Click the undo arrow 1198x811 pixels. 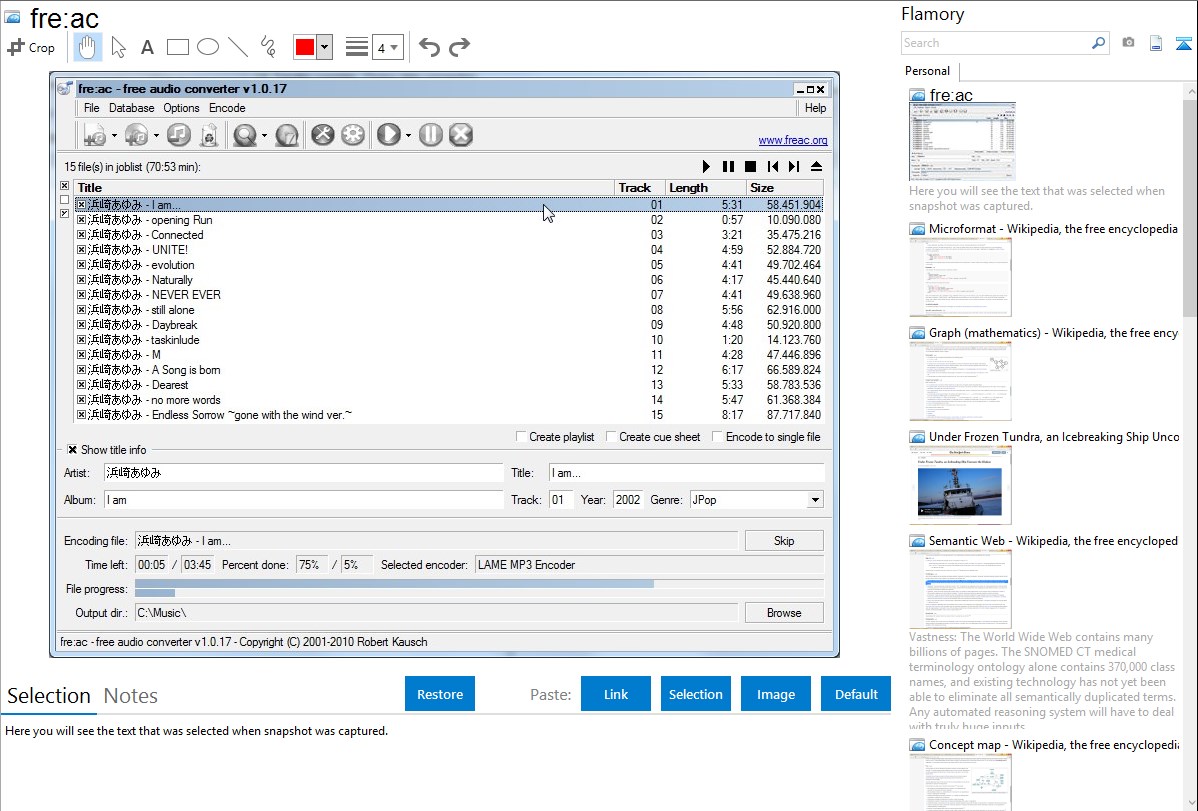pos(429,47)
